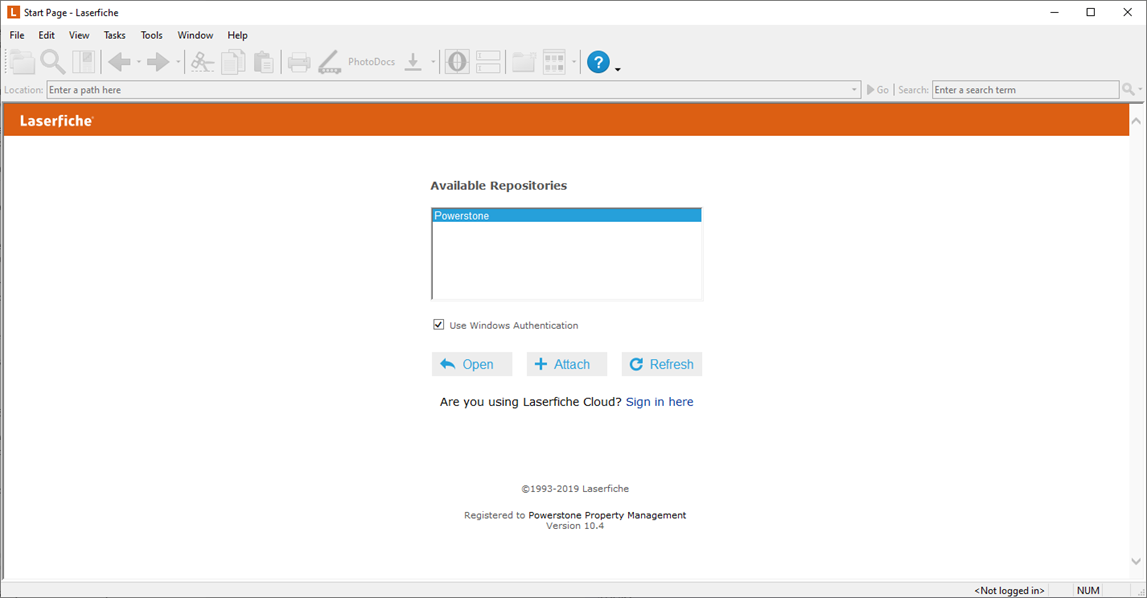Image resolution: width=1147 pixels, height=598 pixels.
Task: Click the Back arrow toolbar icon
Action: pyautogui.click(x=119, y=62)
